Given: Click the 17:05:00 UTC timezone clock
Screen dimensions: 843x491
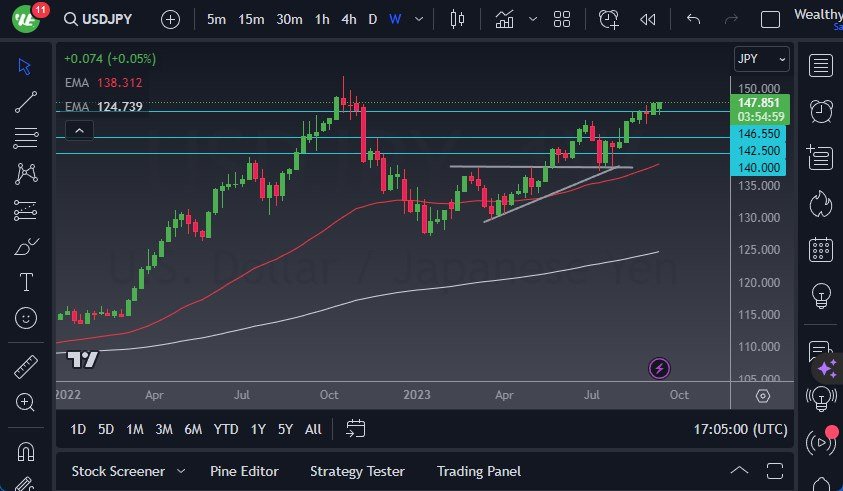Looking at the screenshot, I should (739, 429).
